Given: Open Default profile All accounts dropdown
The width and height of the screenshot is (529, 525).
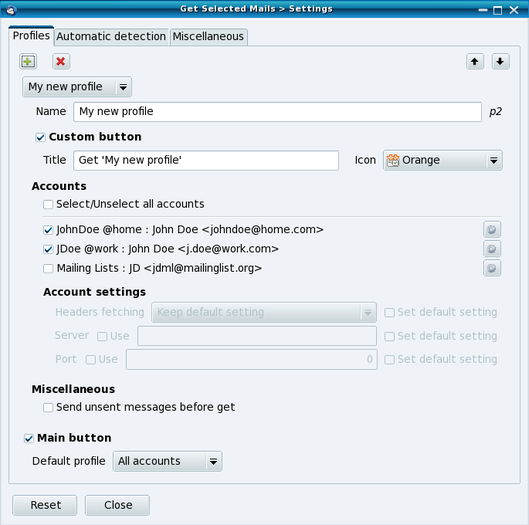Looking at the screenshot, I should click(167, 461).
